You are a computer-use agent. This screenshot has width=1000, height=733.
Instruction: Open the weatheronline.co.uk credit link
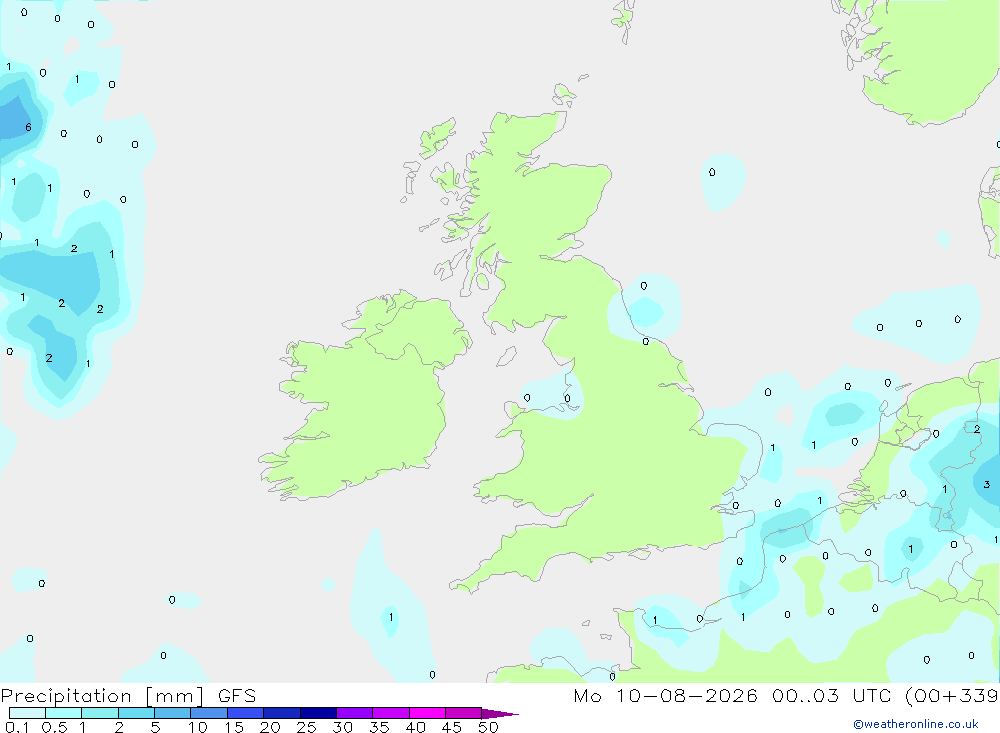(916, 724)
